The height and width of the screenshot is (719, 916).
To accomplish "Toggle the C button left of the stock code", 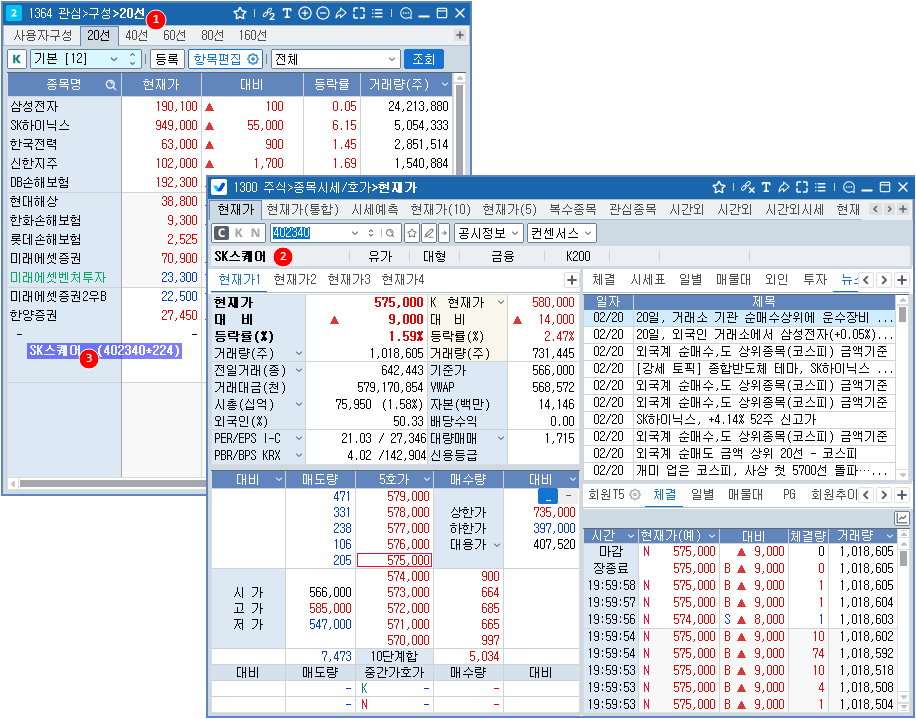I will click(222, 233).
